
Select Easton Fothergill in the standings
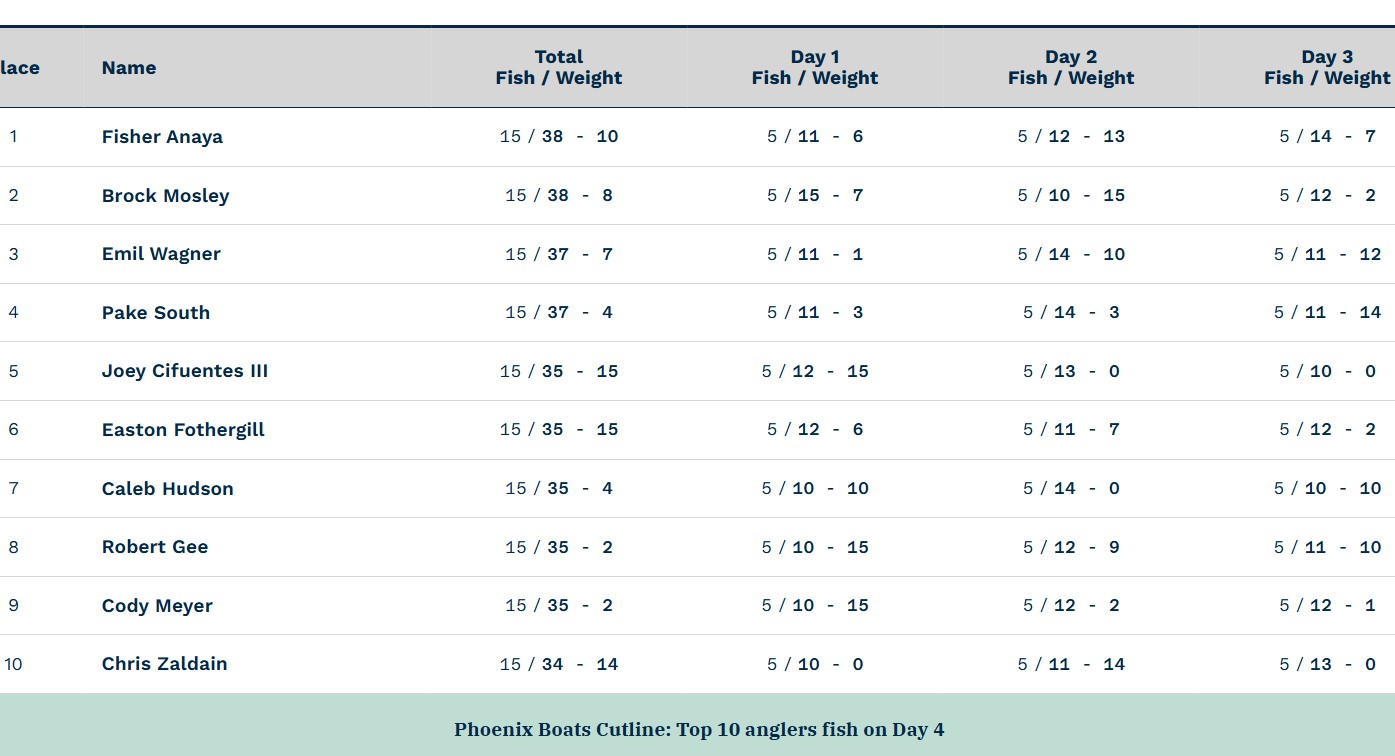183,430
